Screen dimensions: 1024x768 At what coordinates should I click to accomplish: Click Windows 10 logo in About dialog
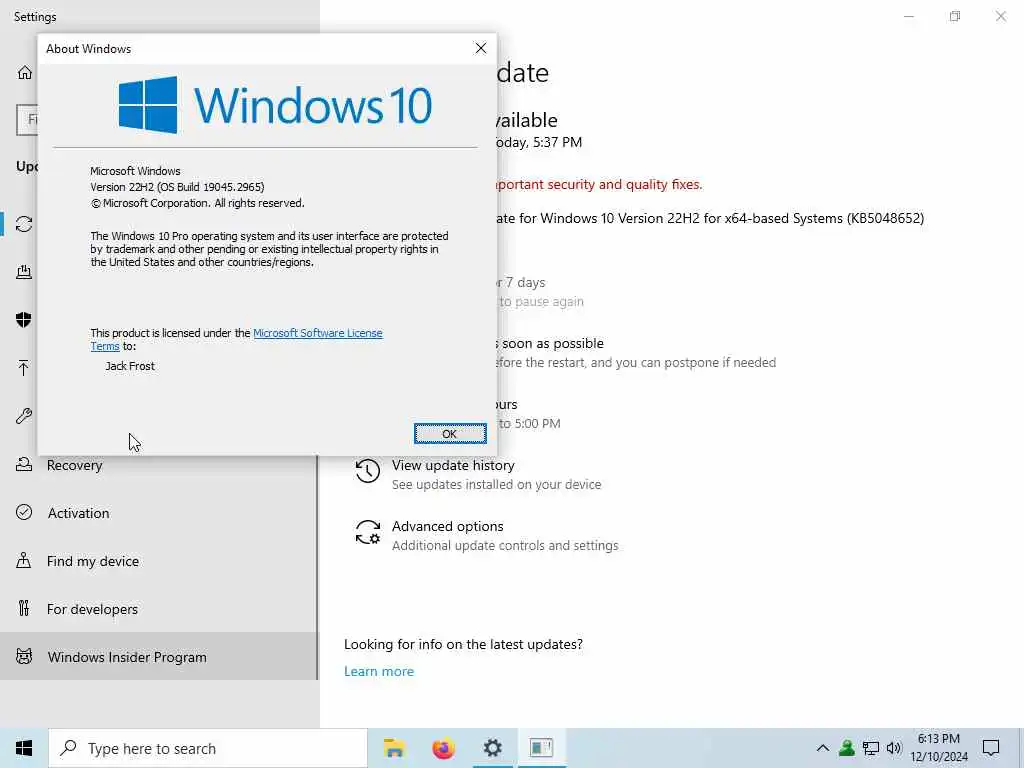[x=275, y=105]
